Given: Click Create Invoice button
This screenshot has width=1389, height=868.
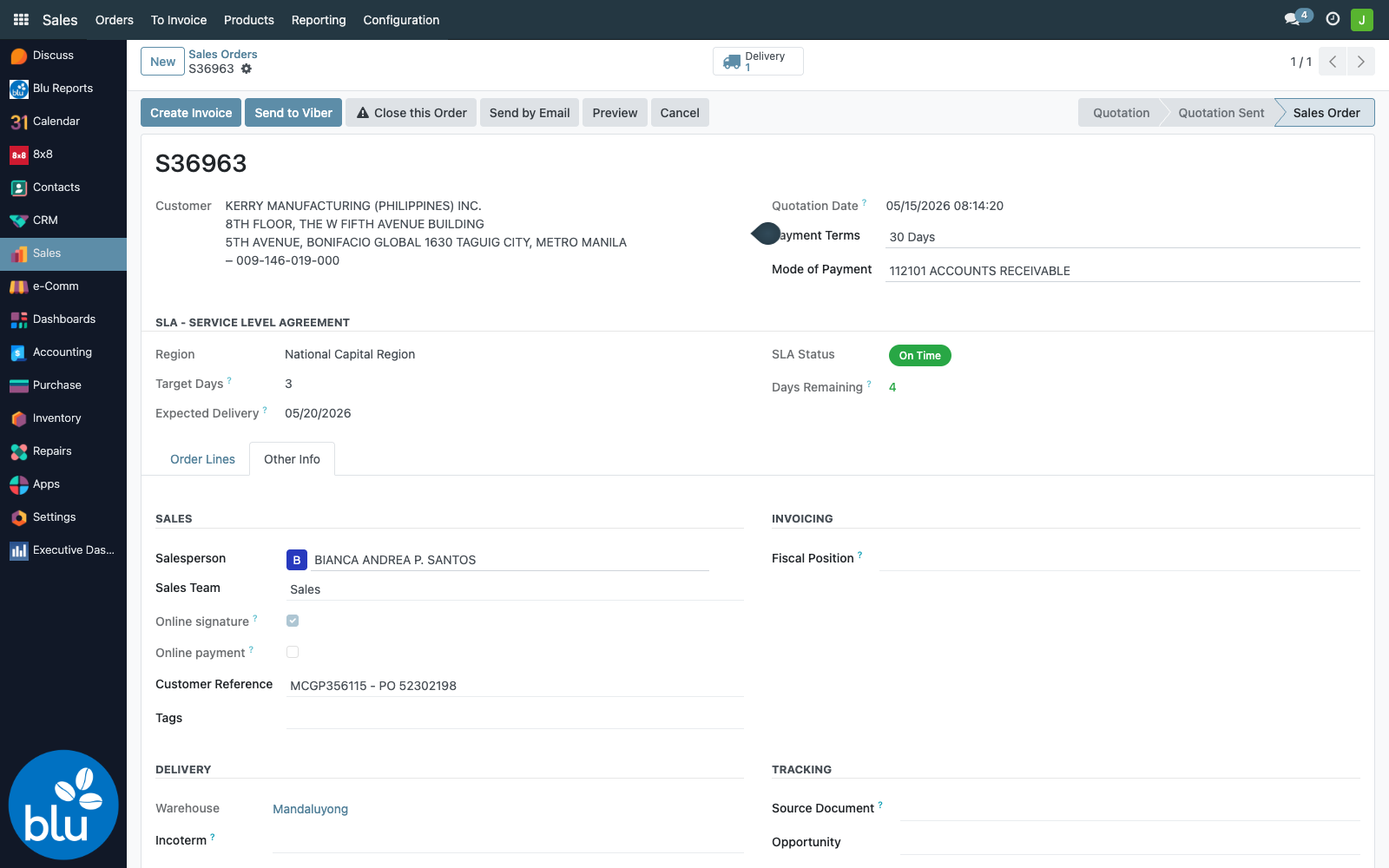Looking at the screenshot, I should 191,113.
